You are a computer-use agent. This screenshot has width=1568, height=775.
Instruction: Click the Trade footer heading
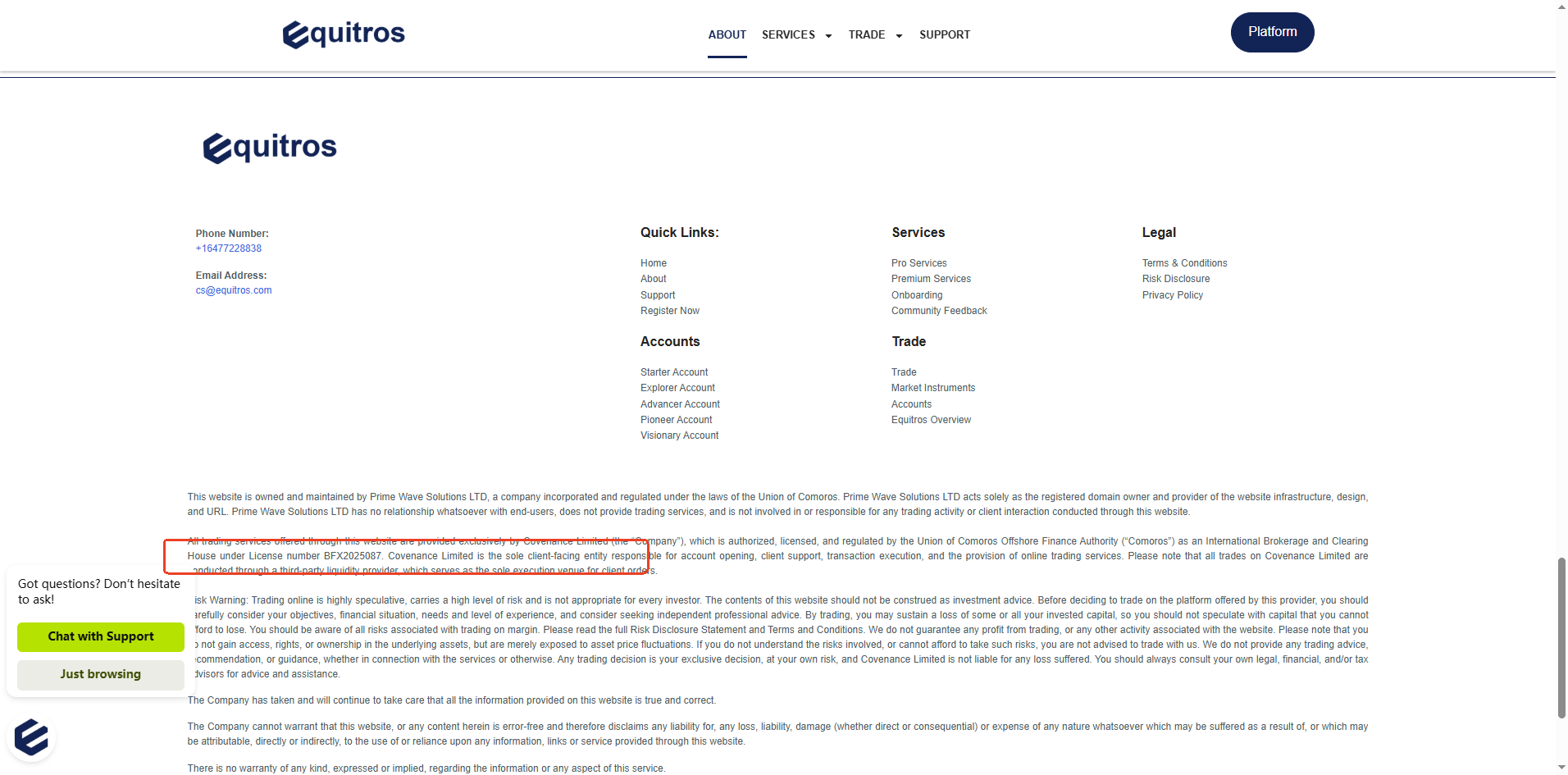909,342
